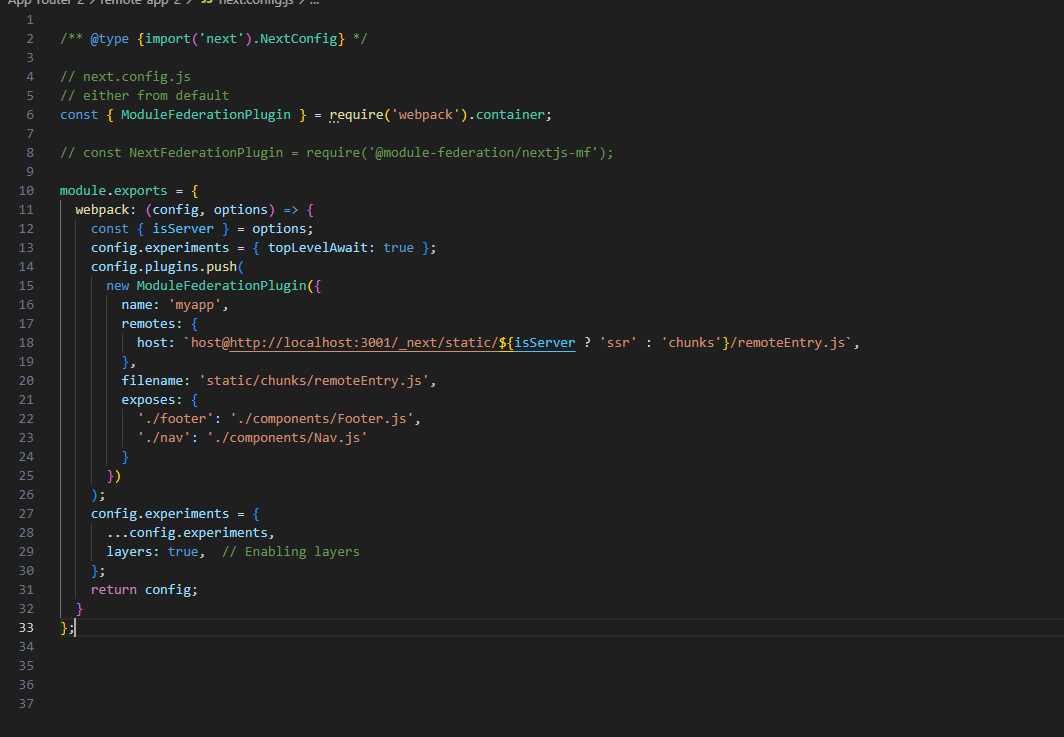This screenshot has height=737, width=1064.
Task: Click the 'return' keyword on line 31
Action: [113, 590]
